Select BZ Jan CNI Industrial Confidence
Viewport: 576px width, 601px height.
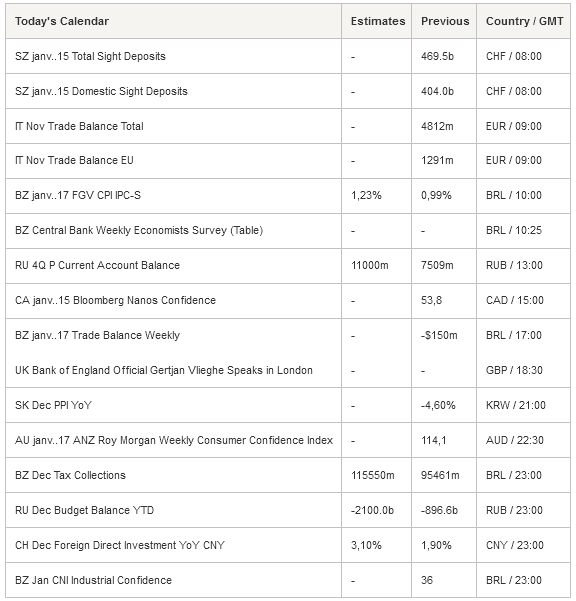point(93,580)
